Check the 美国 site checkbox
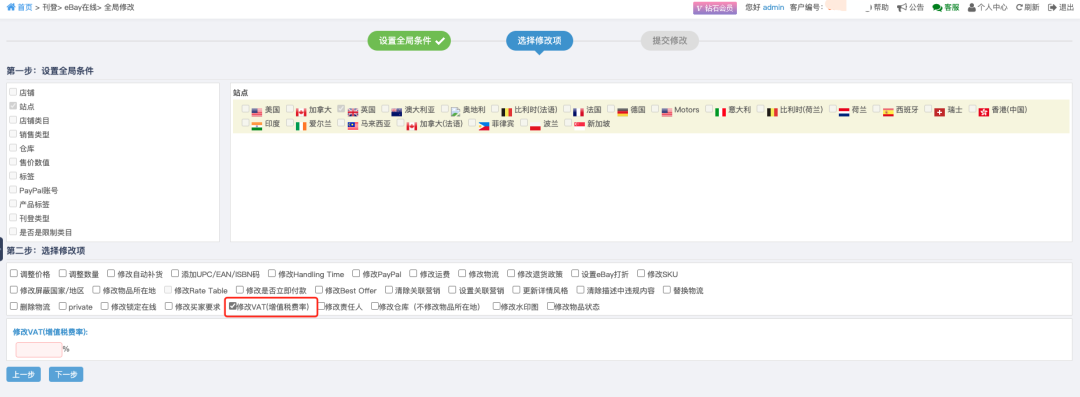Screen dimensions: 1080x397 246,109
